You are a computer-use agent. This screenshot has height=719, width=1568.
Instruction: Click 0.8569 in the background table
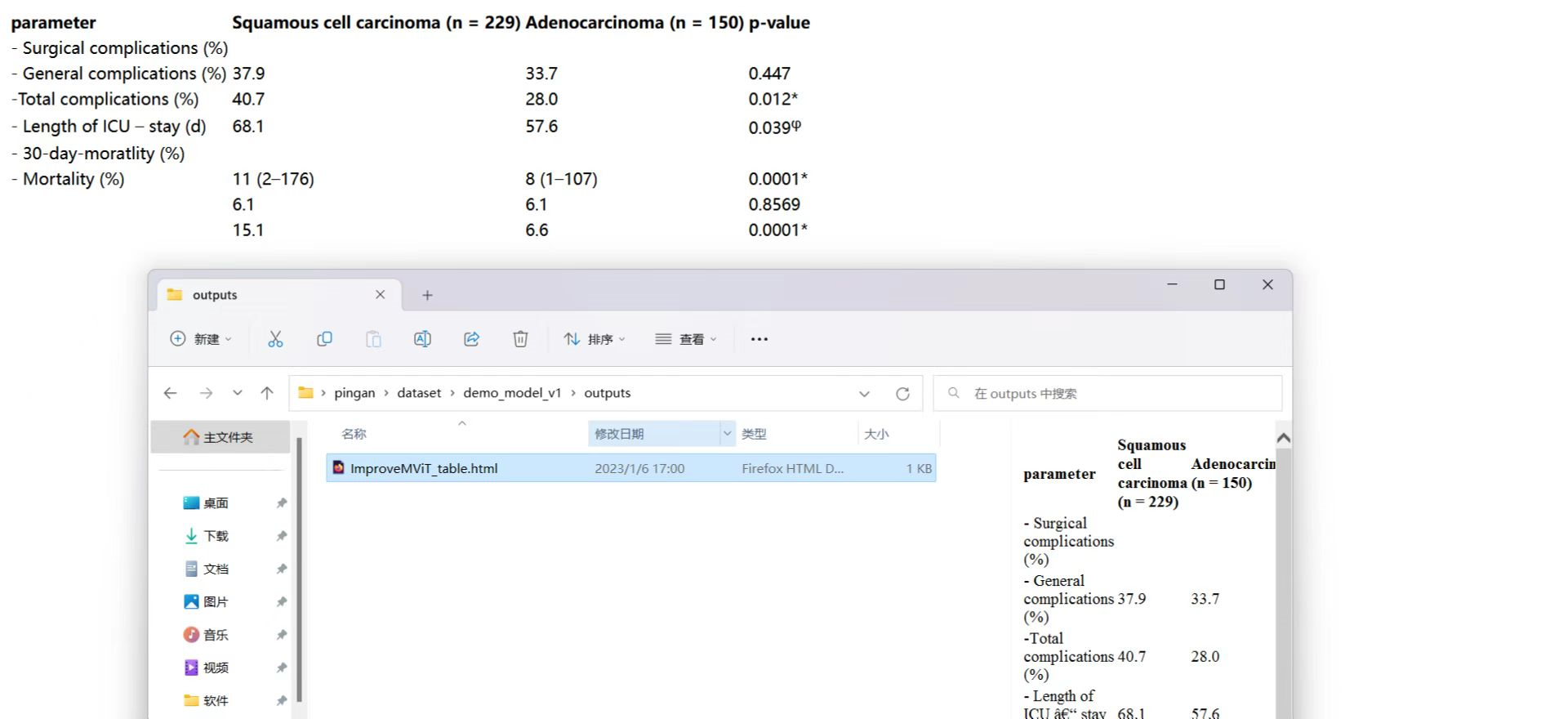[x=774, y=204]
